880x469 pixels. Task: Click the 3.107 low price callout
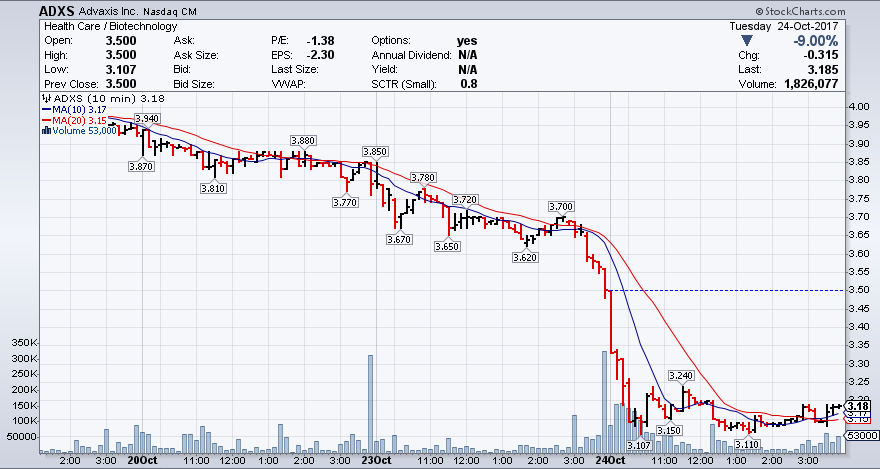tap(639, 445)
